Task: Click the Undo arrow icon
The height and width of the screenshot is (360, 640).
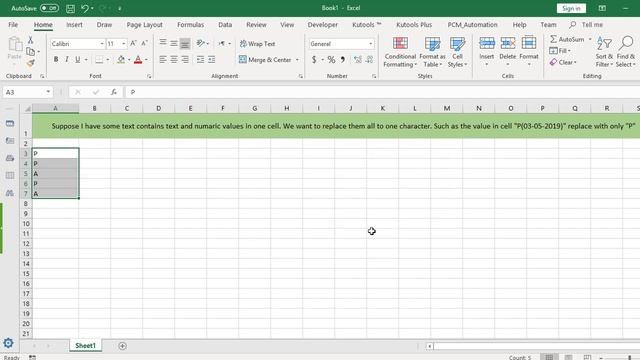Action: (x=84, y=8)
